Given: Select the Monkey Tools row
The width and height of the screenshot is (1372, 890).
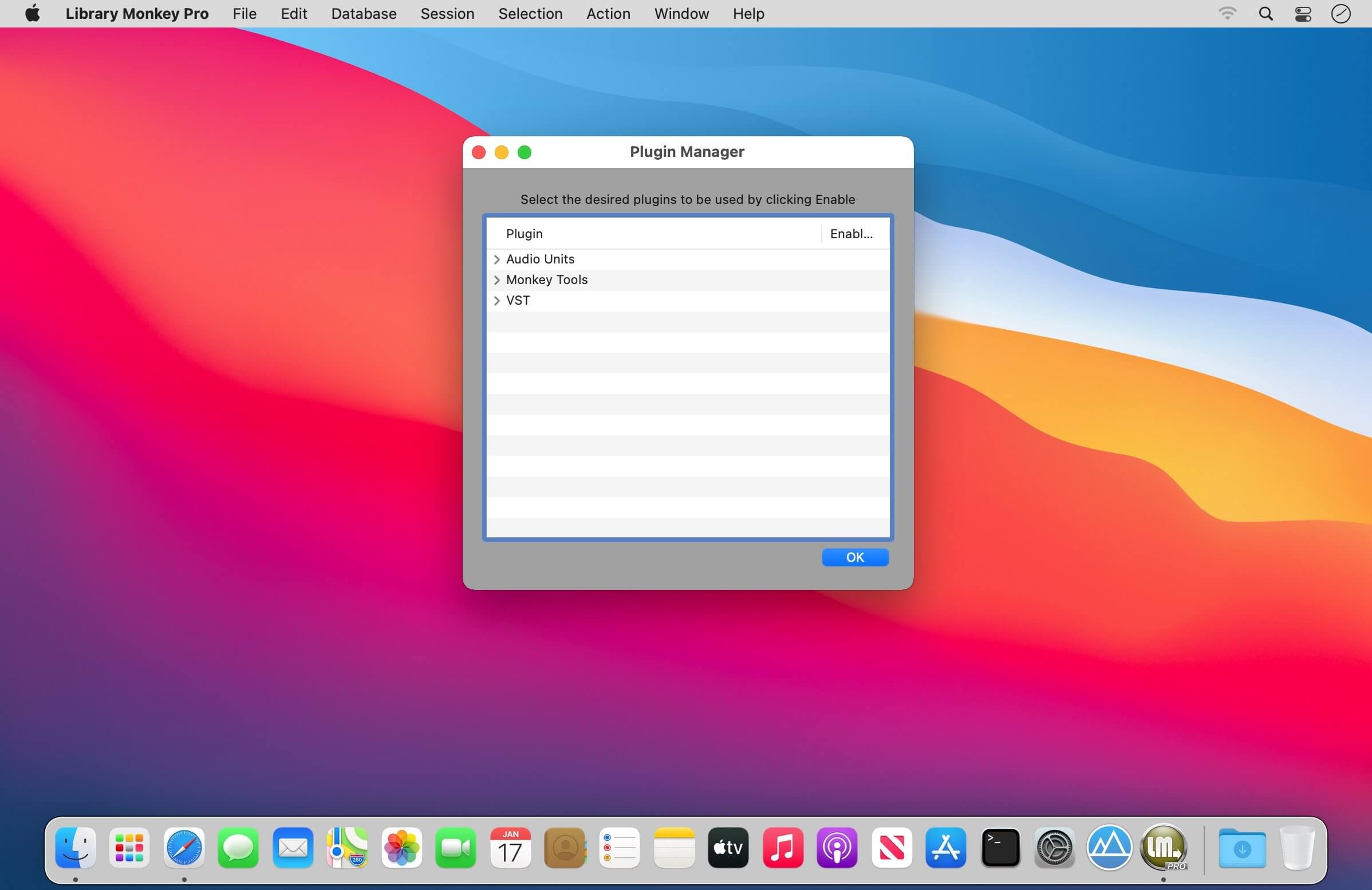Looking at the screenshot, I should click(634, 280).
